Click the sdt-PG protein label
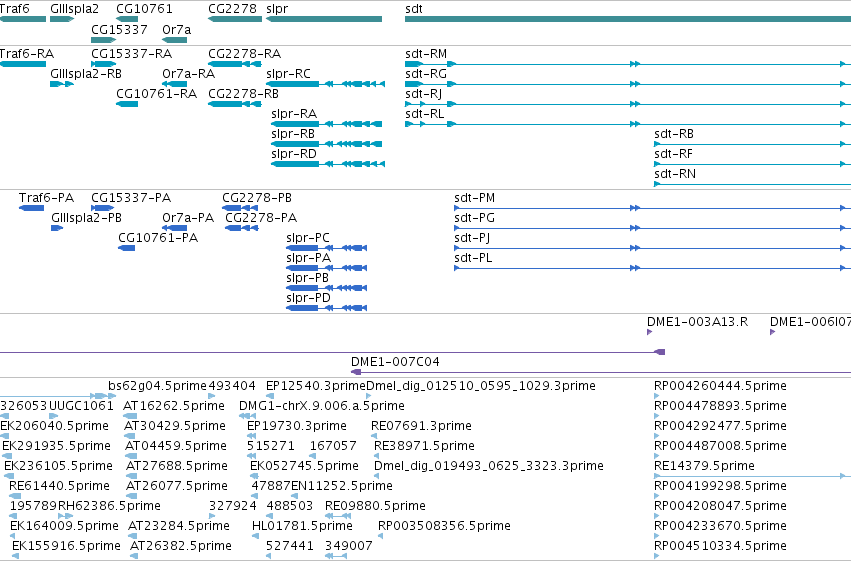This screenshot has width=851, height=561. coord(474,218)
